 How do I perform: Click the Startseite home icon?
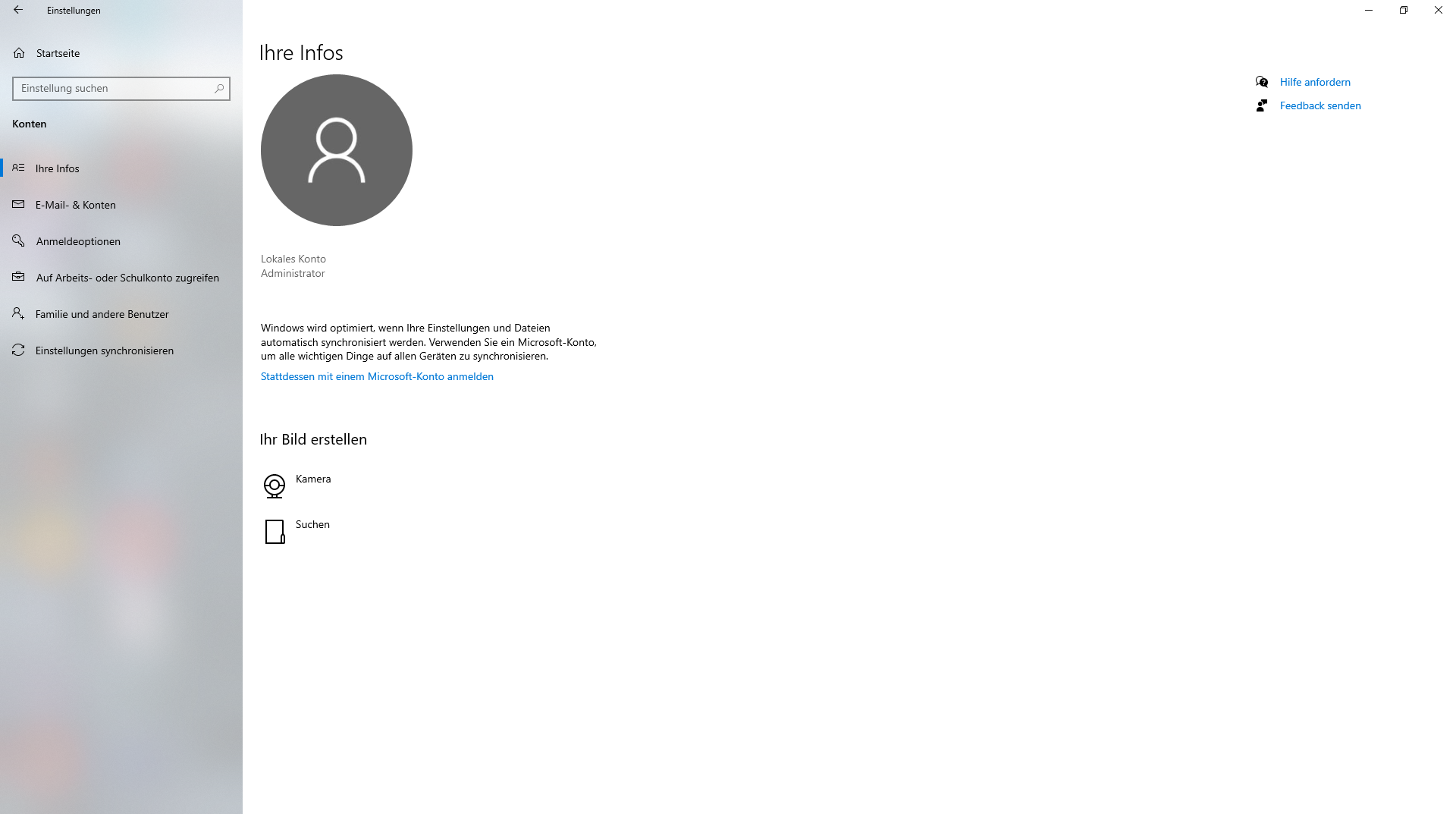point(19,53)
